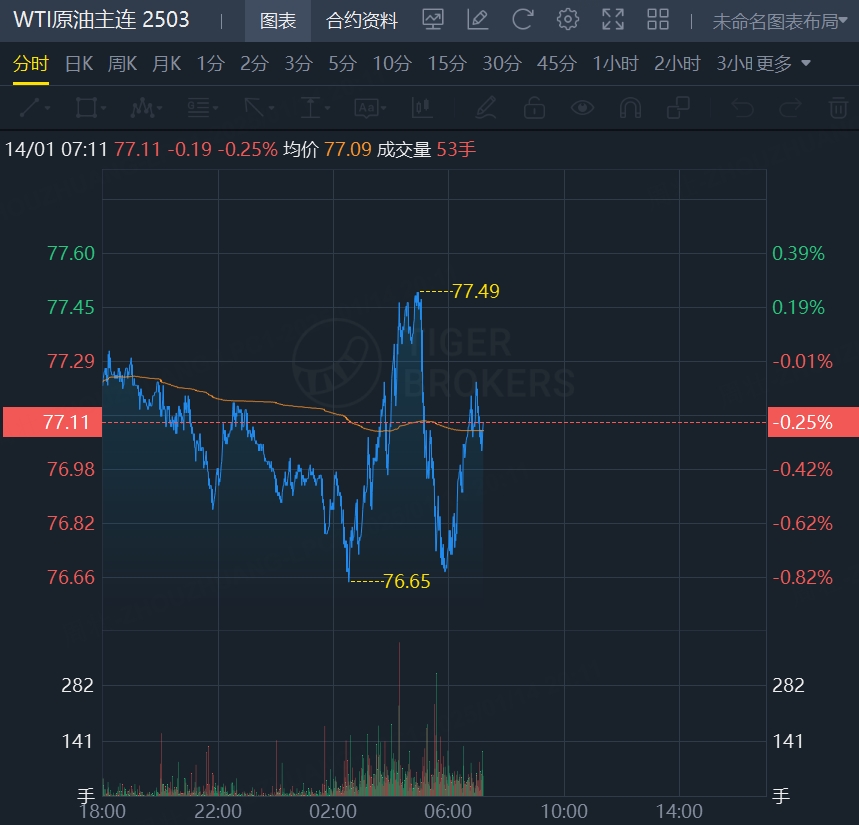Toggle the continuous pencil drawing mode
Image resolution: width=859 pixels, height=825 pixels.
tap(486, 107)
